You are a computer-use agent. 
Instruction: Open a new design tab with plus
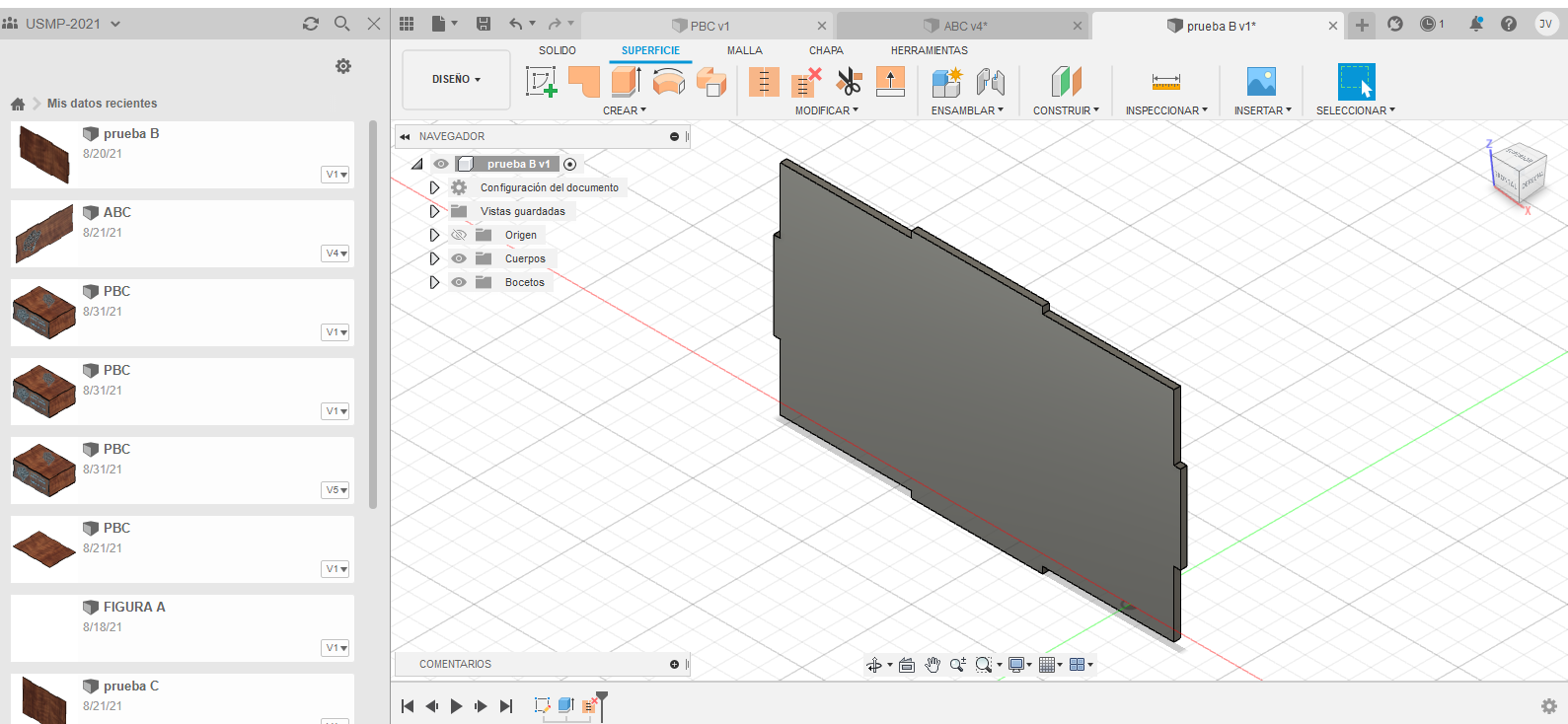[1362, 26]
